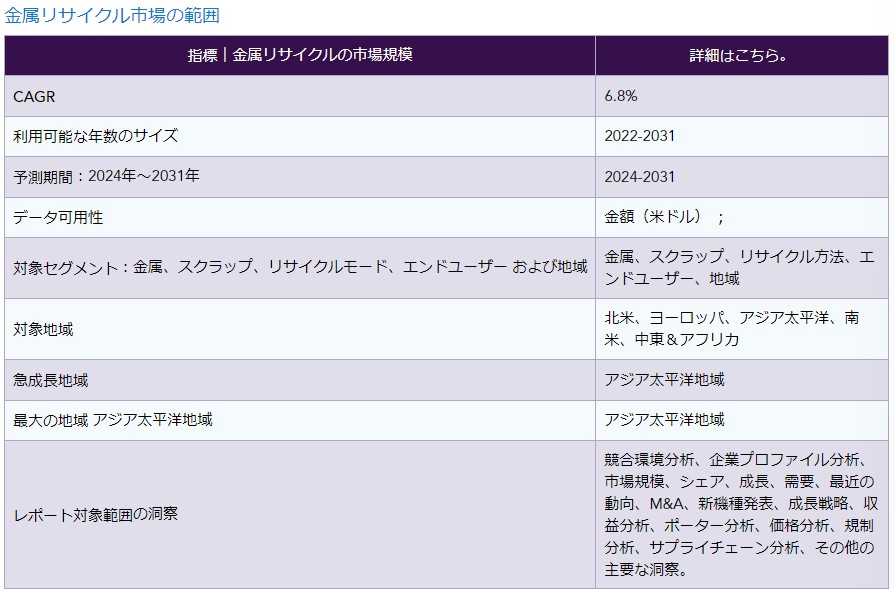Select the 6.8% value cell
This screenshot has height=589, width=895.
(741, 96)
